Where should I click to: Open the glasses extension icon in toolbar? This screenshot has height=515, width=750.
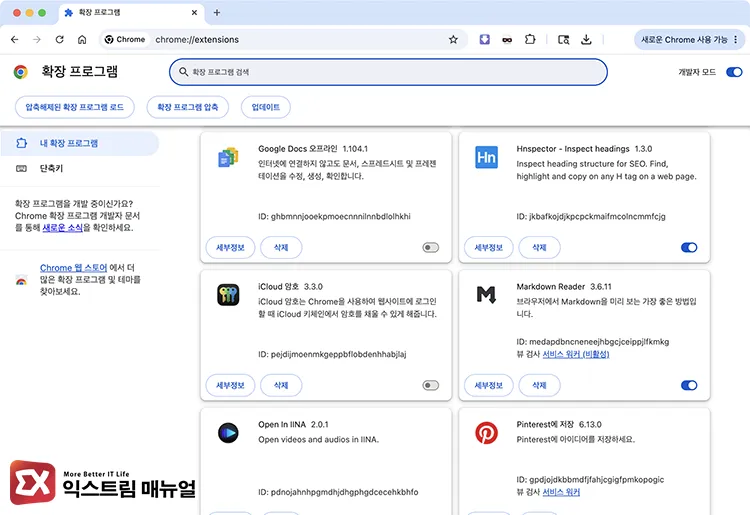(507, 40)
